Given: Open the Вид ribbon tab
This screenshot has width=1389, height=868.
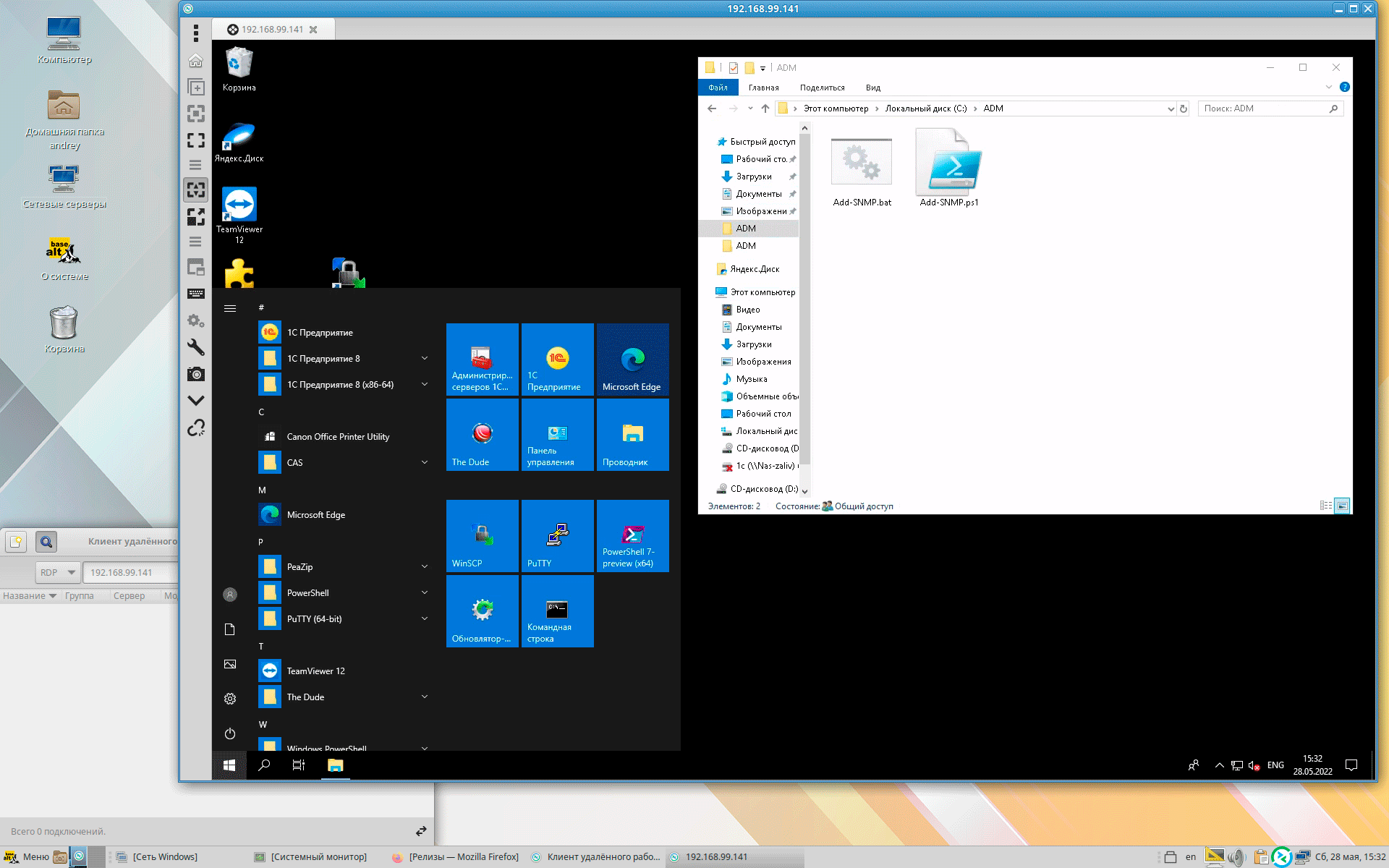Looking at the screenshot, I should pos(872,88).
